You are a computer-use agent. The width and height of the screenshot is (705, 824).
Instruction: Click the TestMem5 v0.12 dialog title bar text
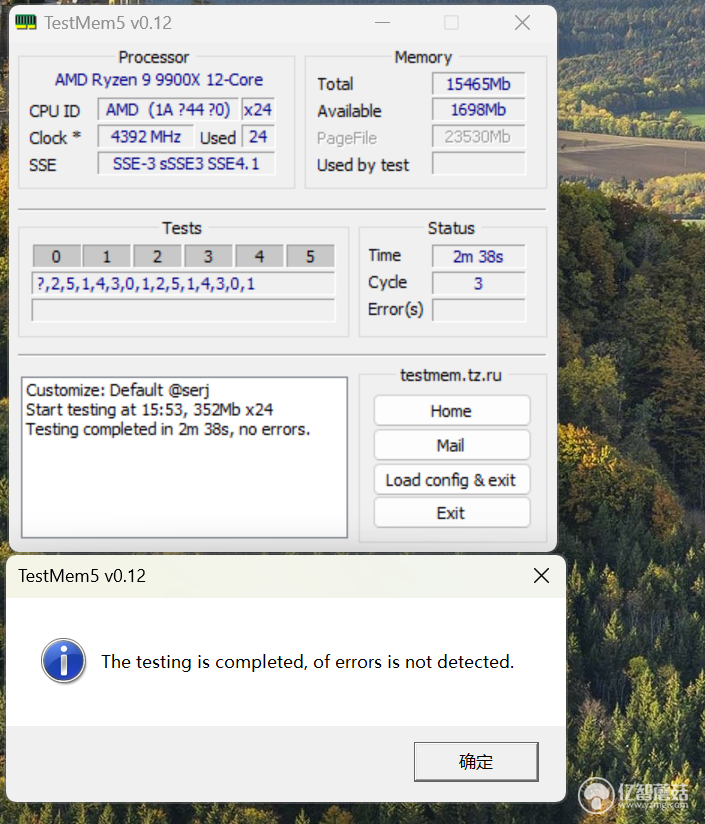pyautogui.click(x=82, y=576)
